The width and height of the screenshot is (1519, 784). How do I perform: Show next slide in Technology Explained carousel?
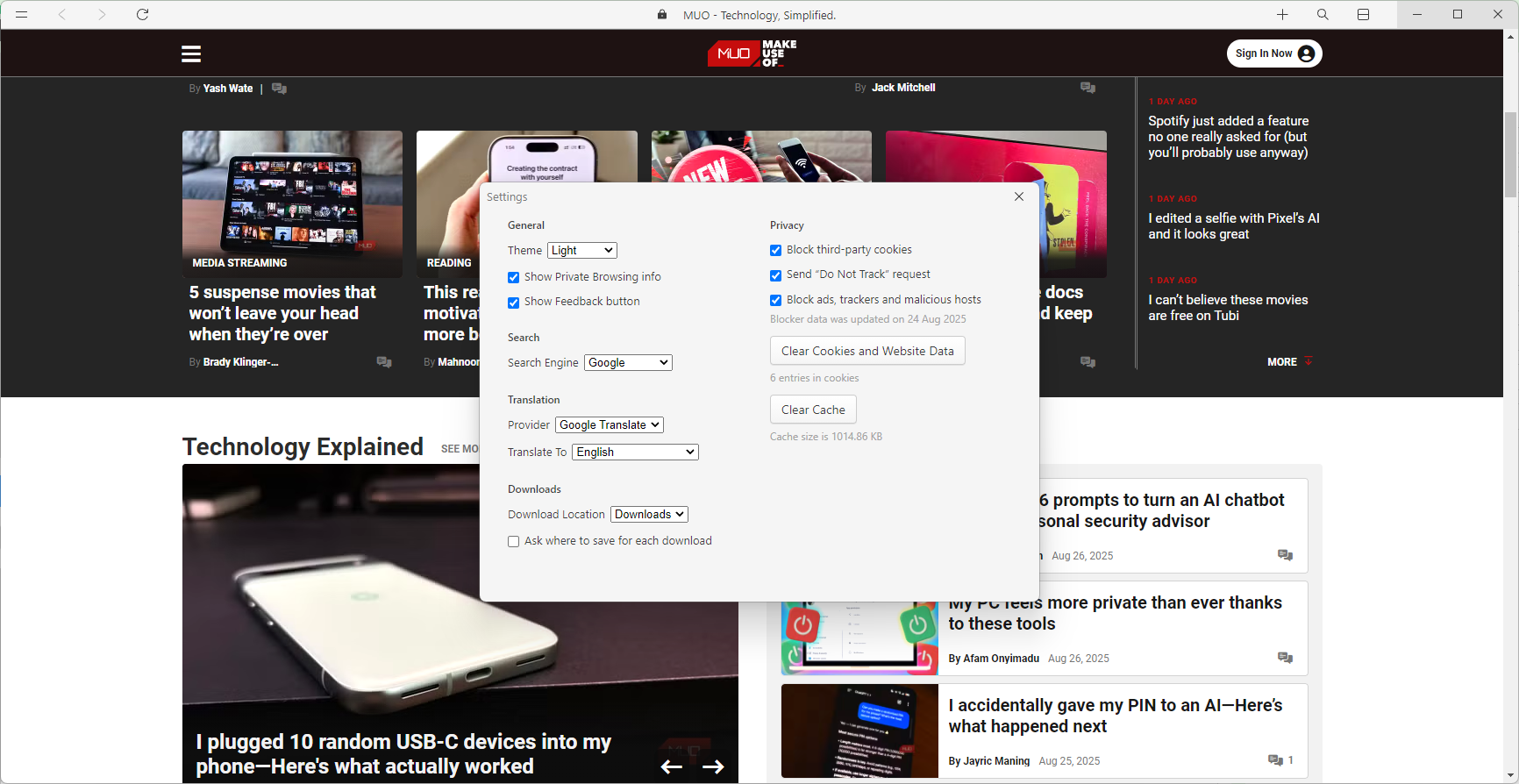pyautogui.click(x=714, y=767)
